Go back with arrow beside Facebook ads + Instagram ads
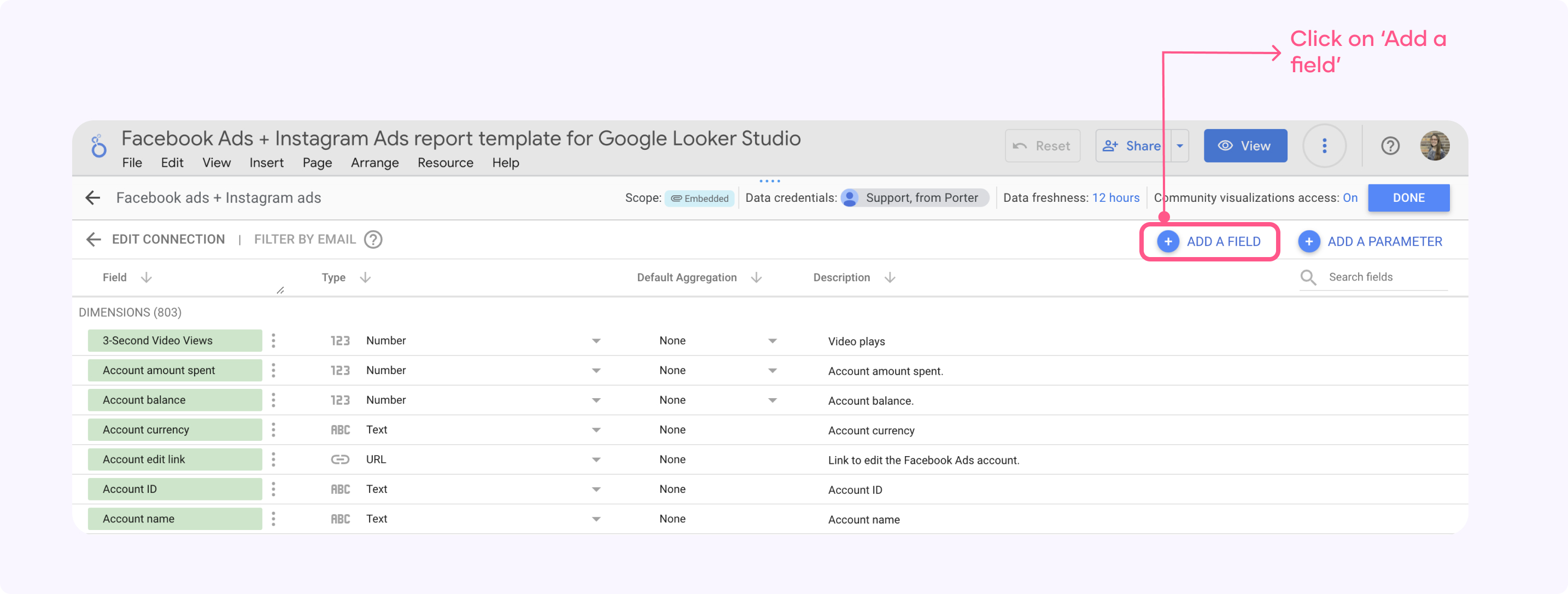This screenshot has width=1568, height=594. [93, 198]
